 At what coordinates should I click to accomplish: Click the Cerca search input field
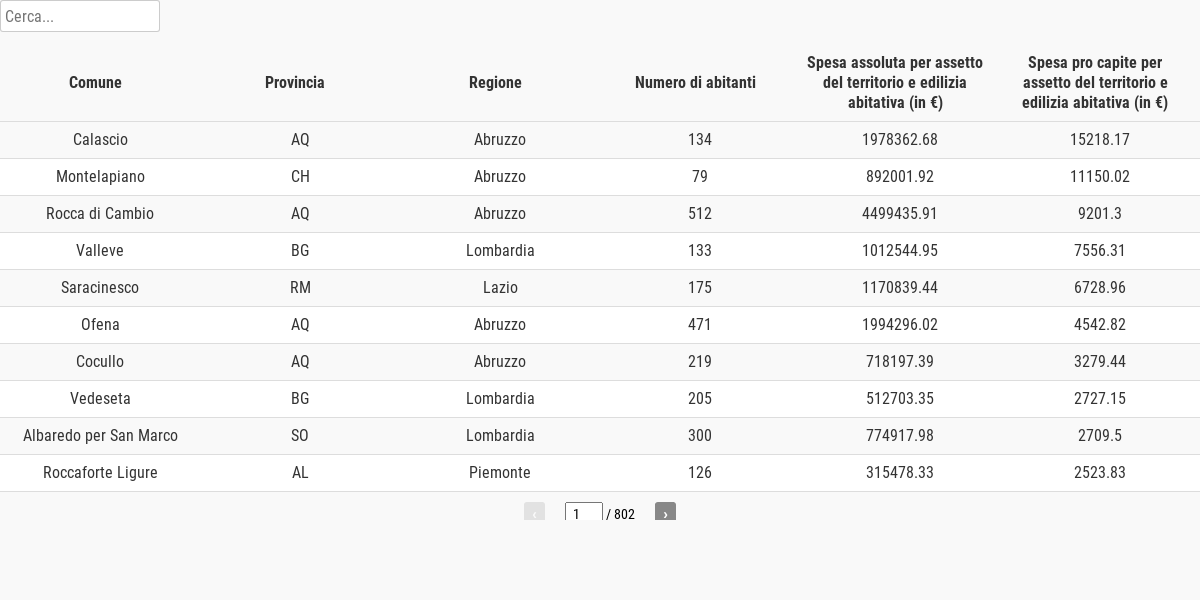80,16
